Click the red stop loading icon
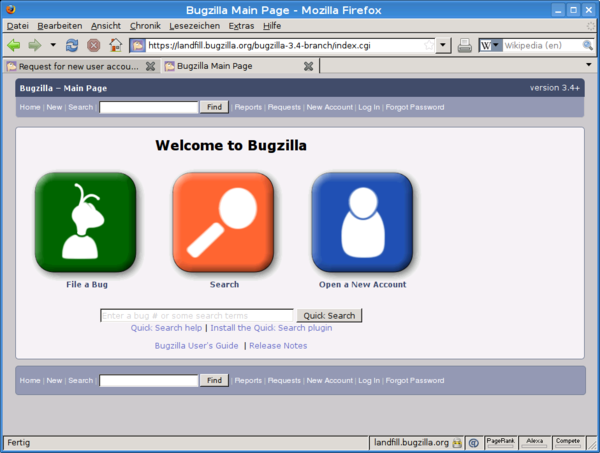 [x=93, y=46]
